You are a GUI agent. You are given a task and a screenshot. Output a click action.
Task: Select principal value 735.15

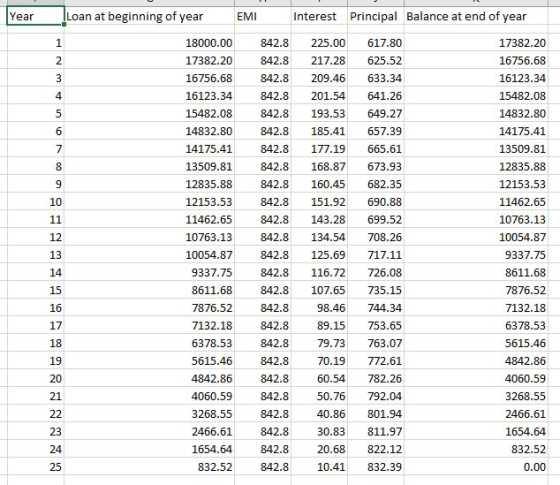point(376,290)
